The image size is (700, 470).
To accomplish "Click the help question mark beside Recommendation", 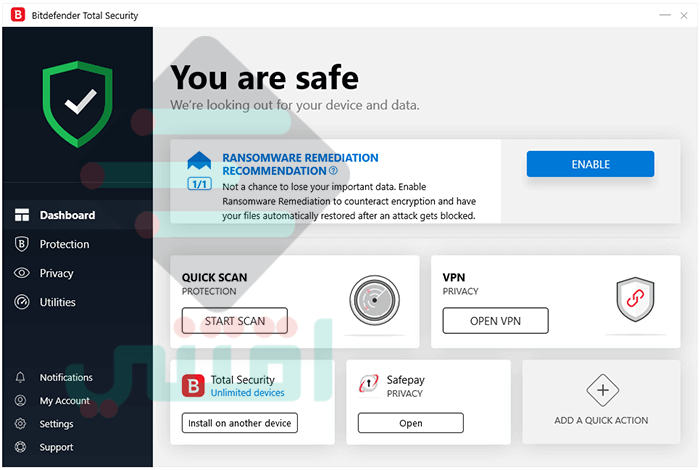I will [333, 171].
